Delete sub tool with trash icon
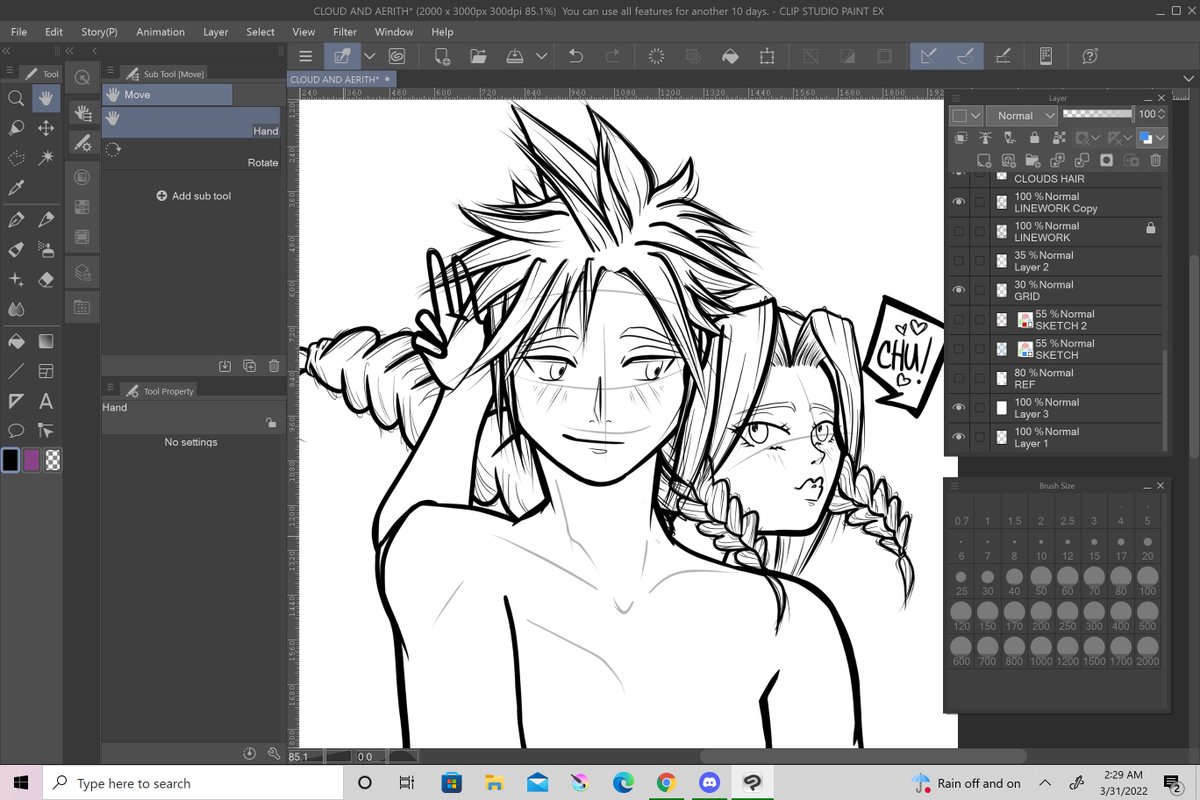Viewport: 1200px width, 800px height. point(273,366)
